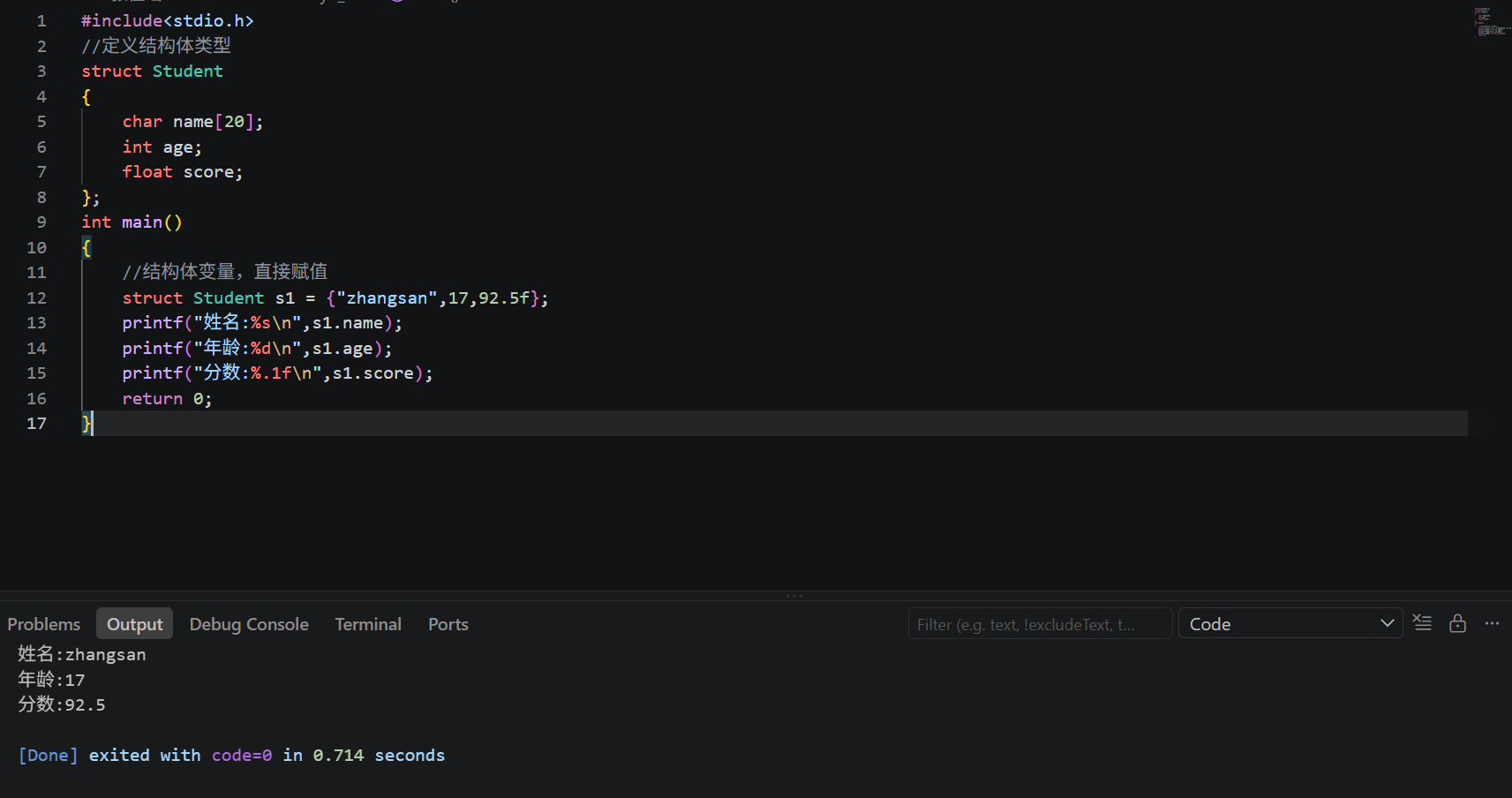1512x798 pixels.
Task: Click 'return 0;' code line
Action: pyautogui.click(x=167, y=398)
